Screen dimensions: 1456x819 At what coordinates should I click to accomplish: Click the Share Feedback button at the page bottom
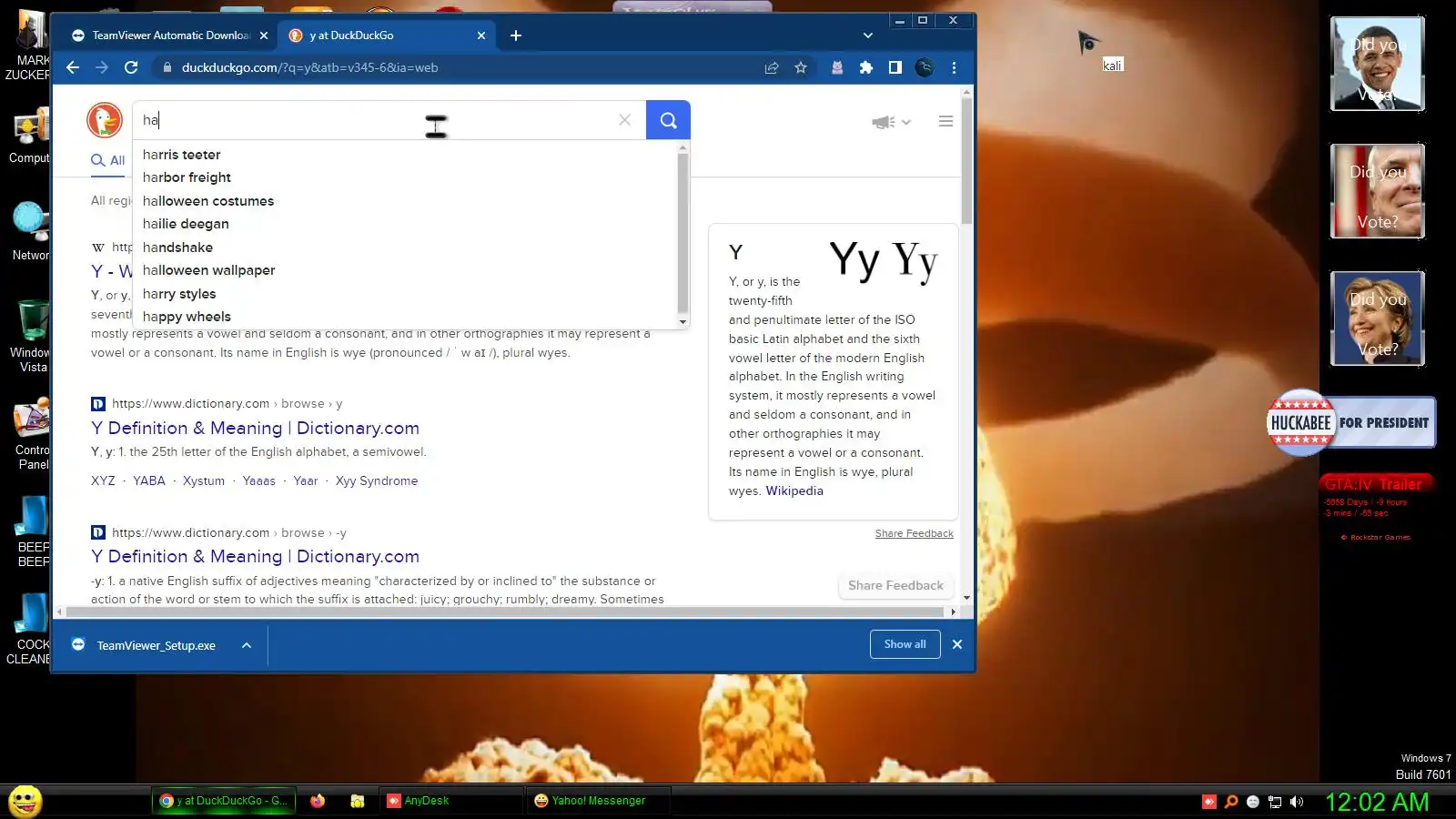[x=895, y=586]
